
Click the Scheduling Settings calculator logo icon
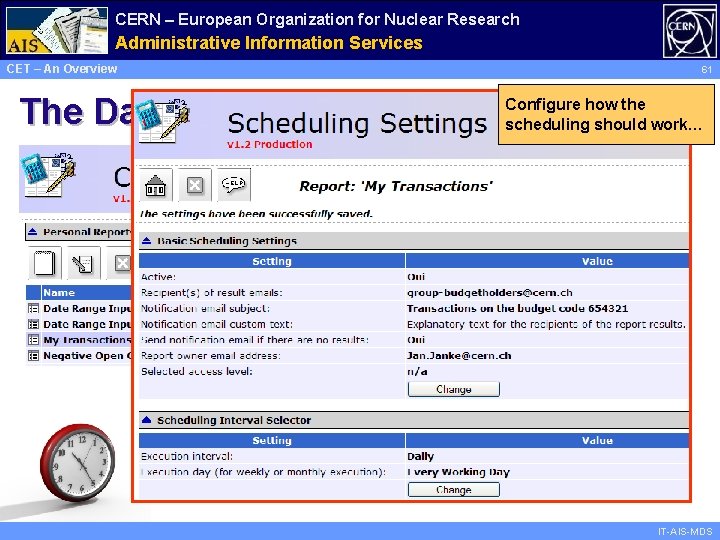click(x=164, y=120)
